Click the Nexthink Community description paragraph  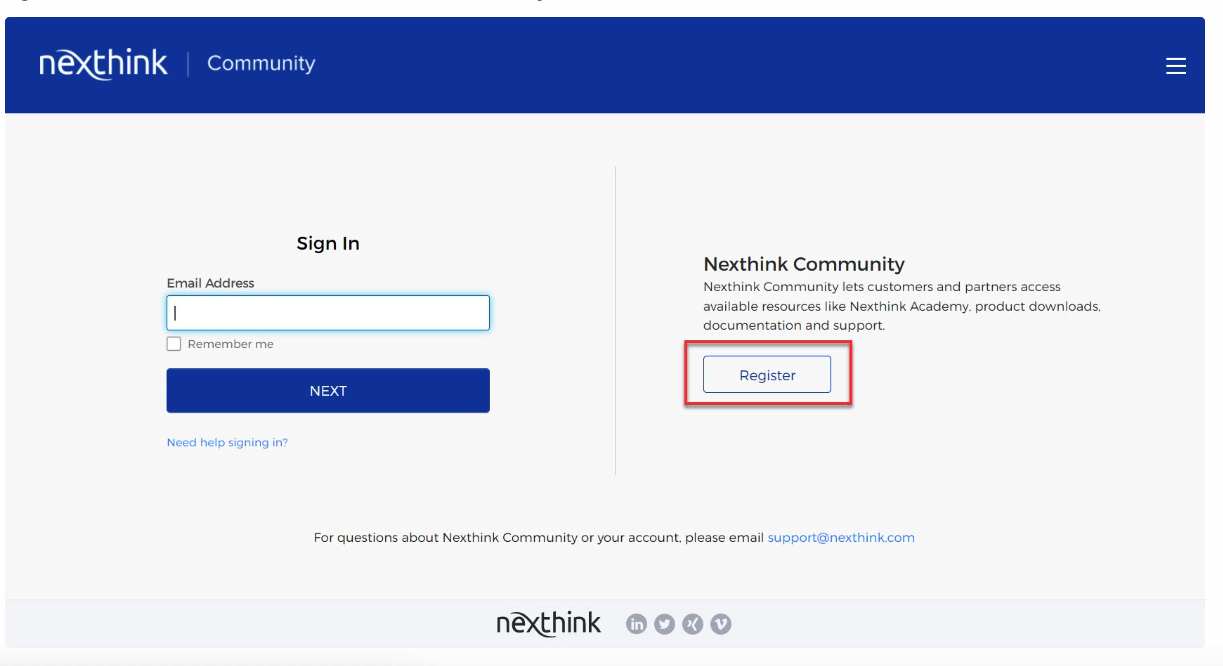900,306
